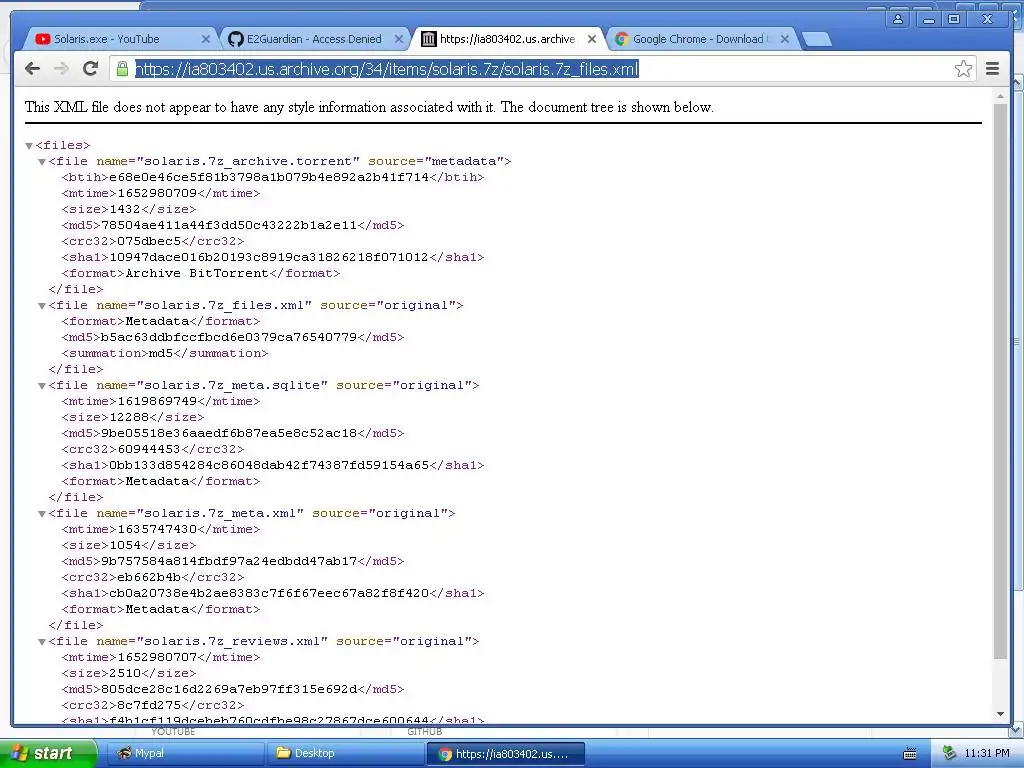The width and height of the screenshot is (1024, 768).
Task: Click the YouTube favicon on Solaris.exe tab
Action: (43, 39)
